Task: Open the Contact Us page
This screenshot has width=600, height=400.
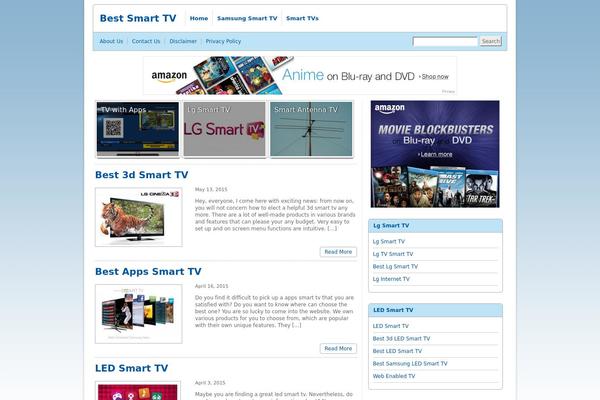Action: 146,41
